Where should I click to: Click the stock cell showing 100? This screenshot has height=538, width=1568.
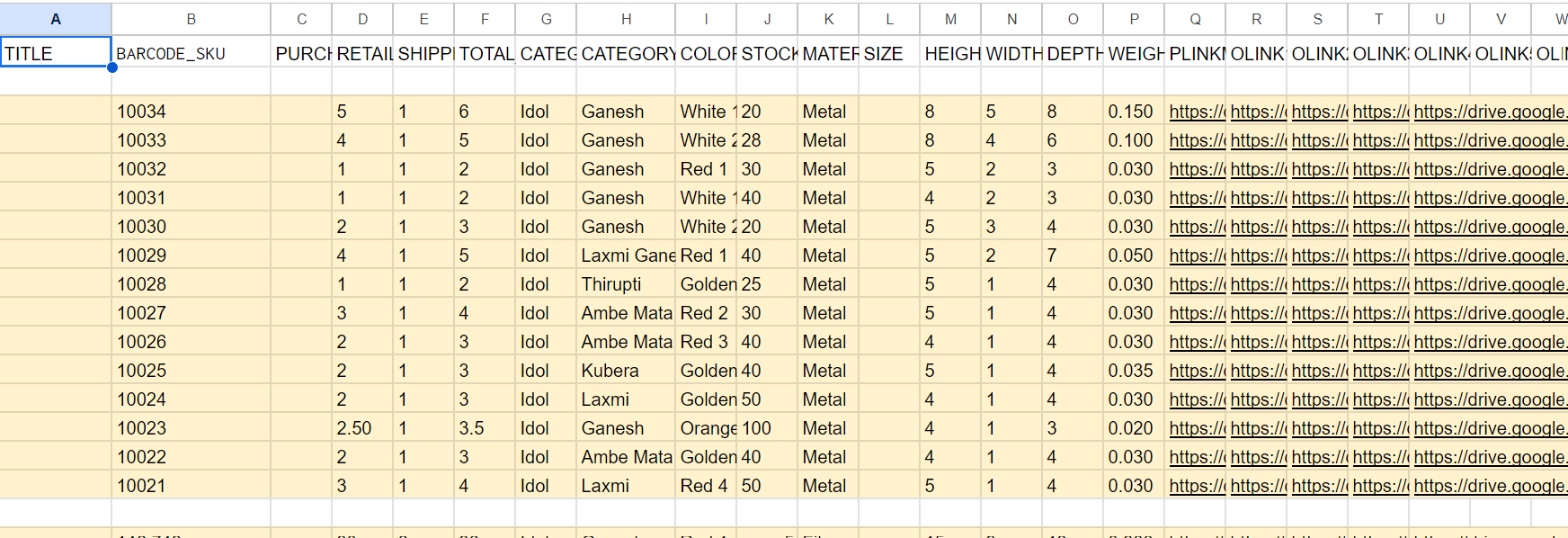(x=766, y=428)
